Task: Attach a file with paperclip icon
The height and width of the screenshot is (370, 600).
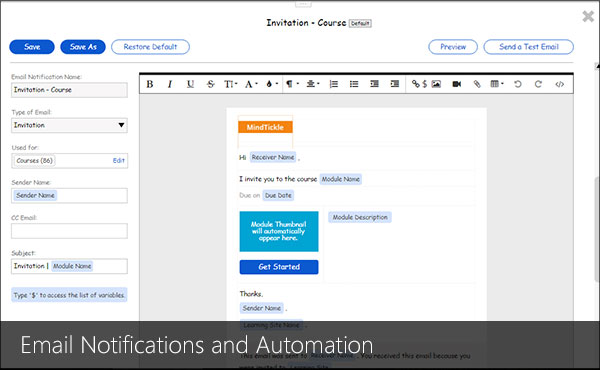Action: pyautogui.click(x=477, y=84)
